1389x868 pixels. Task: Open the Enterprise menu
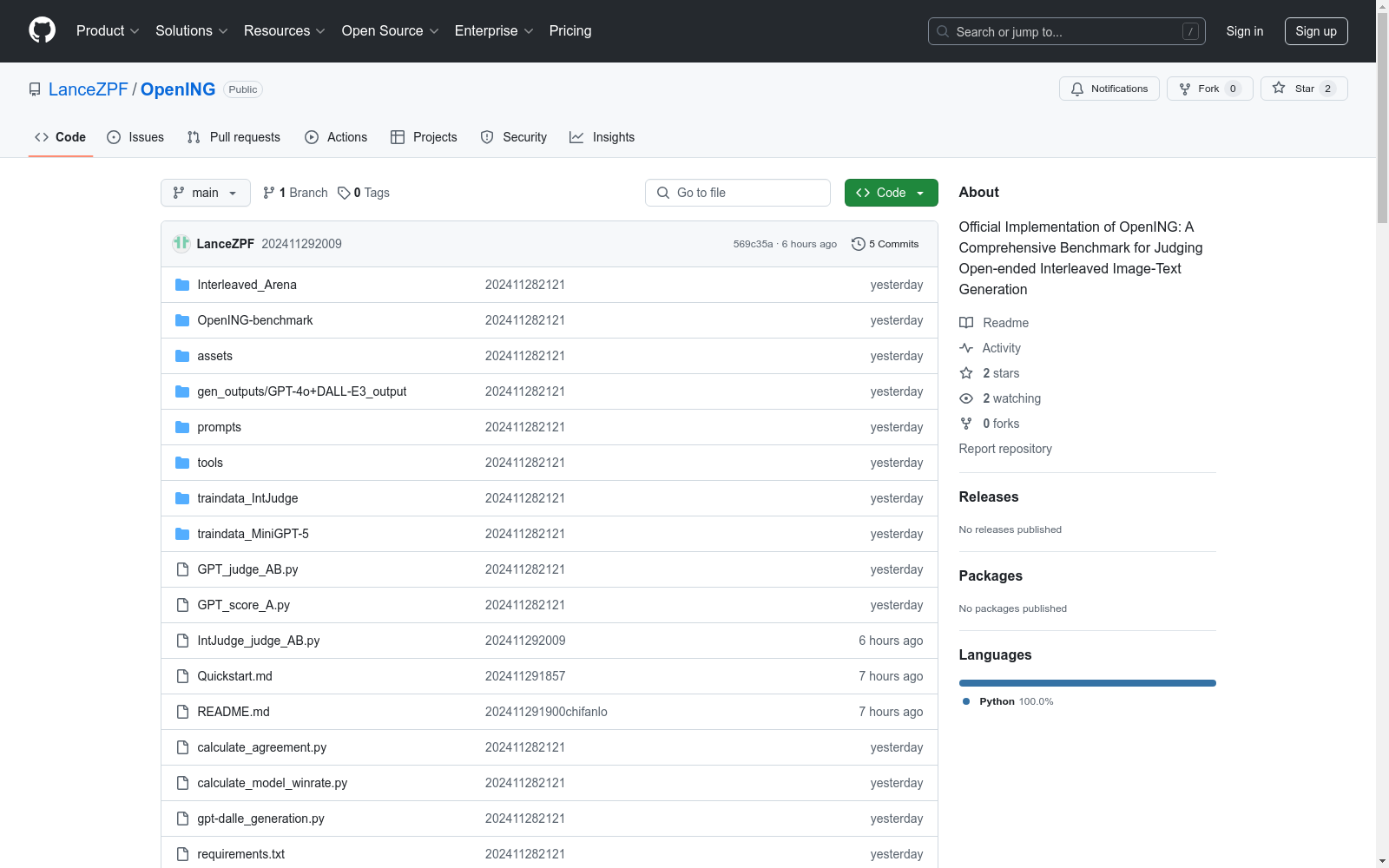[494, 30]
